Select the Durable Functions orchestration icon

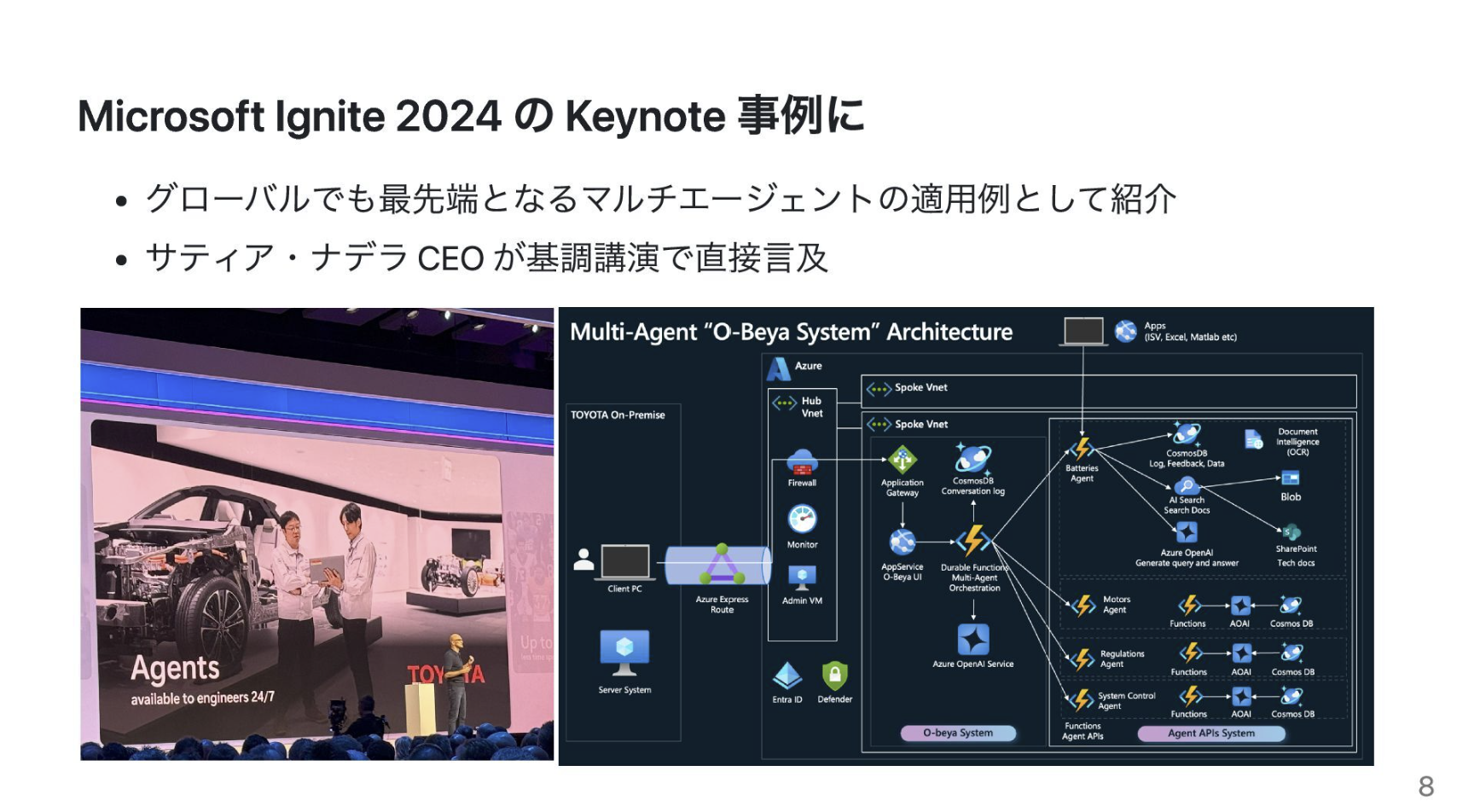click(973, 541)
